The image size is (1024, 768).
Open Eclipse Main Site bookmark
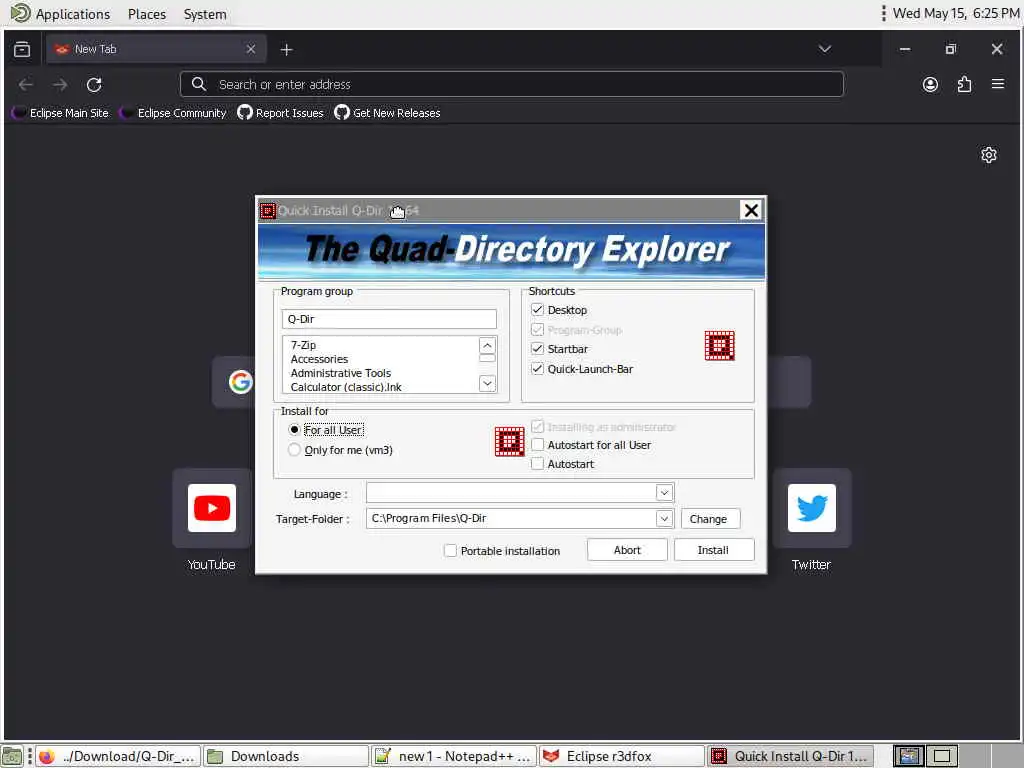(61, 113)
